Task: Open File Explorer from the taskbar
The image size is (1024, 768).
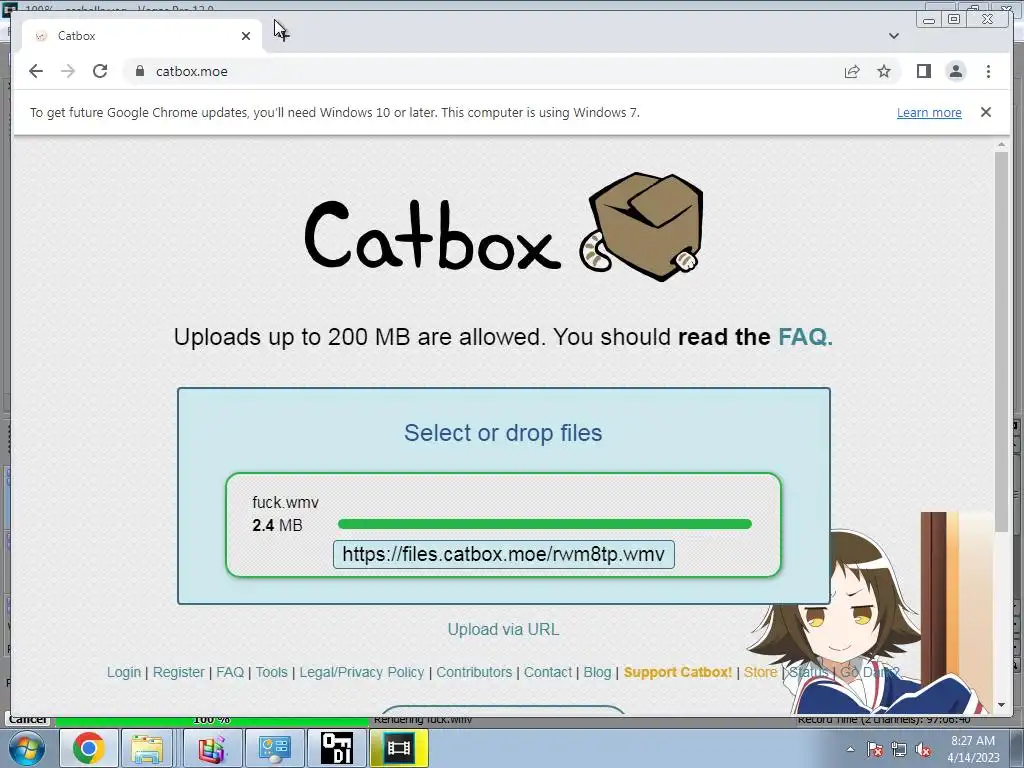Action: pos(148,748)
